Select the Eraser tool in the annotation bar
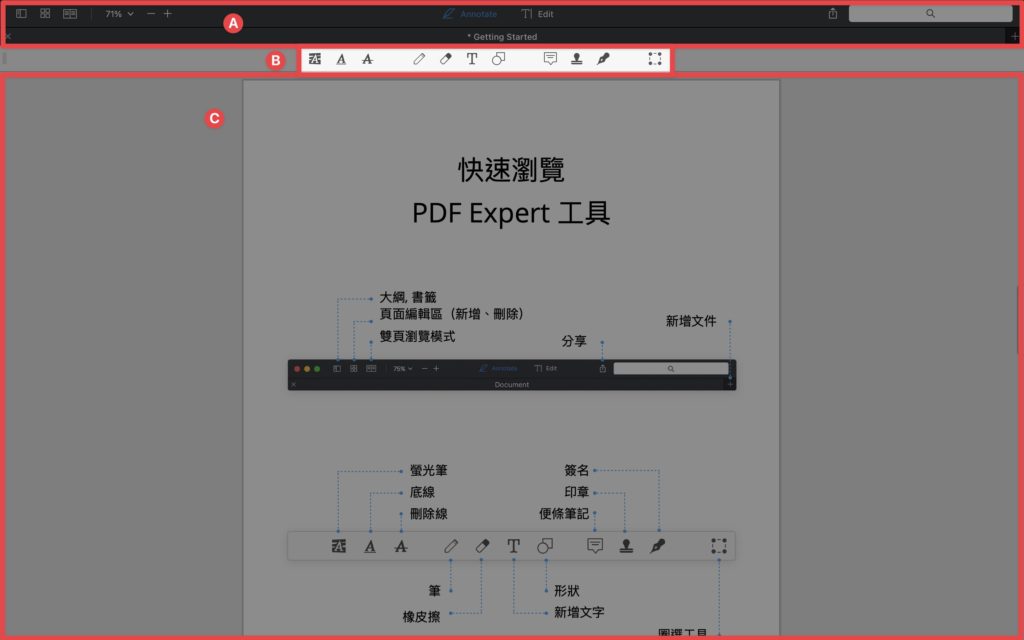The width and height of the screenshot is (1024, 640). [445, 59]
